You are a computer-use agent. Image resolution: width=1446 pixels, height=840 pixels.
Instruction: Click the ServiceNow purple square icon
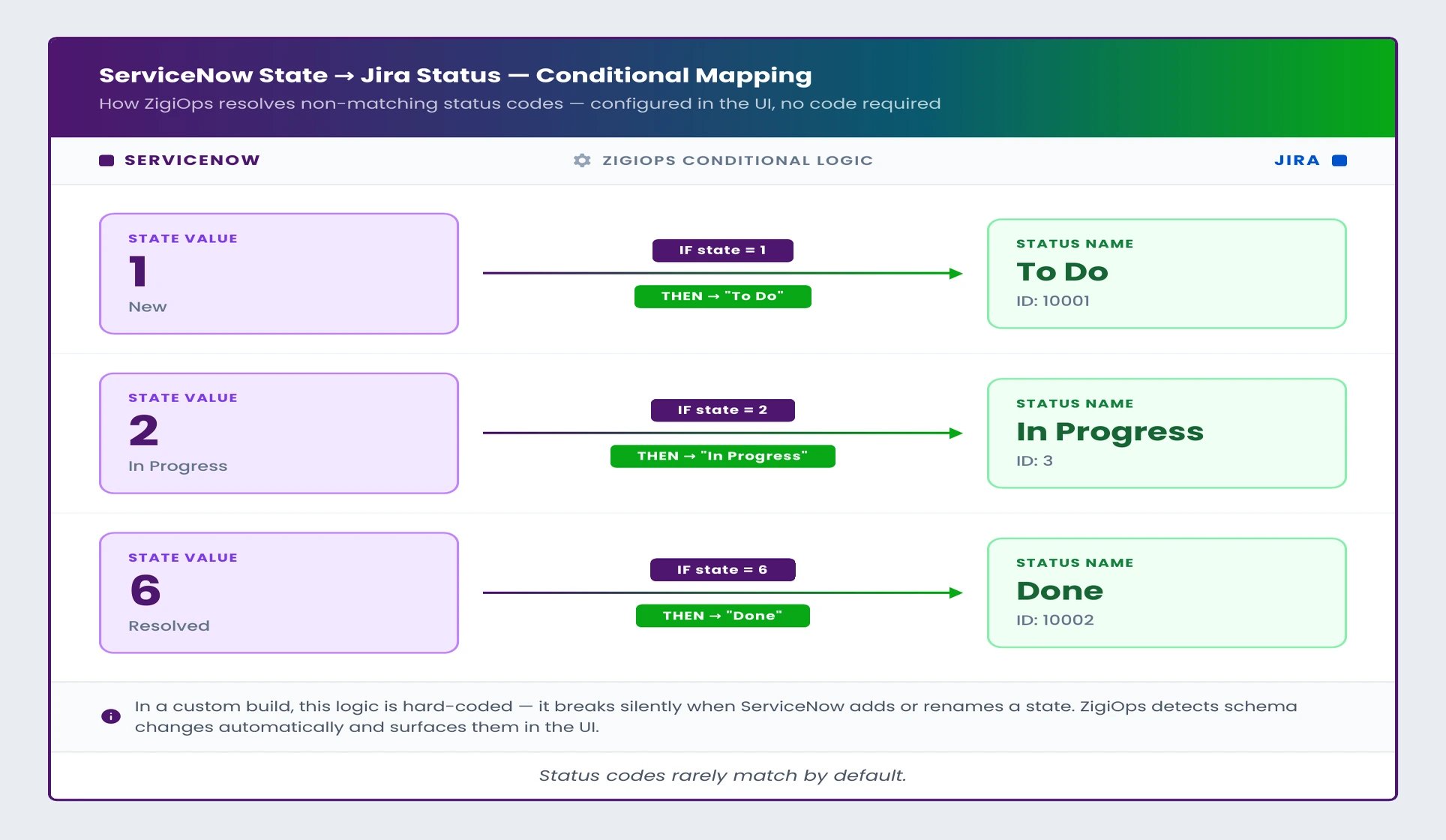click(x=106, y=160)
